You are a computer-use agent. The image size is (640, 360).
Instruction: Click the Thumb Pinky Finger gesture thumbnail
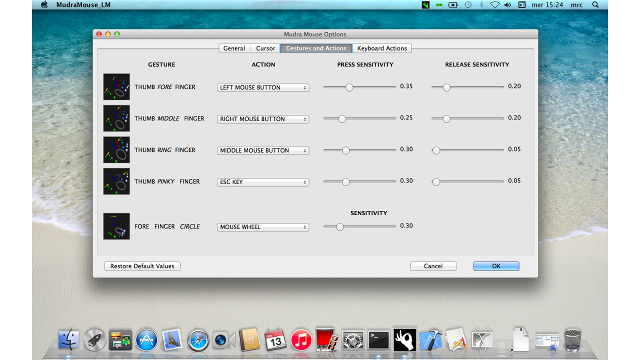pos(116,181)
